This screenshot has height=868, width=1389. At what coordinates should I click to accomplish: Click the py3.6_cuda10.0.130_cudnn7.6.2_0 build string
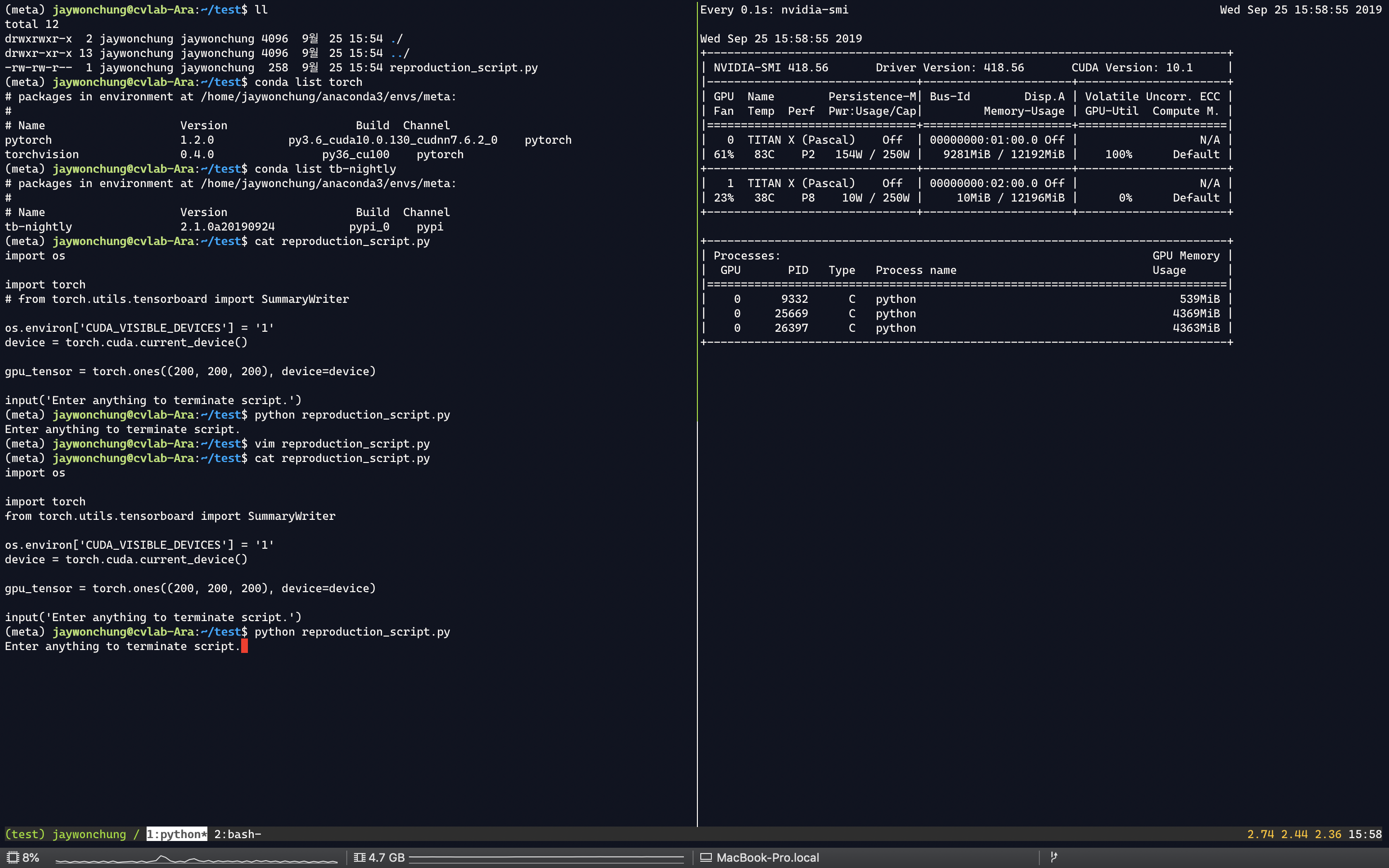393,140
